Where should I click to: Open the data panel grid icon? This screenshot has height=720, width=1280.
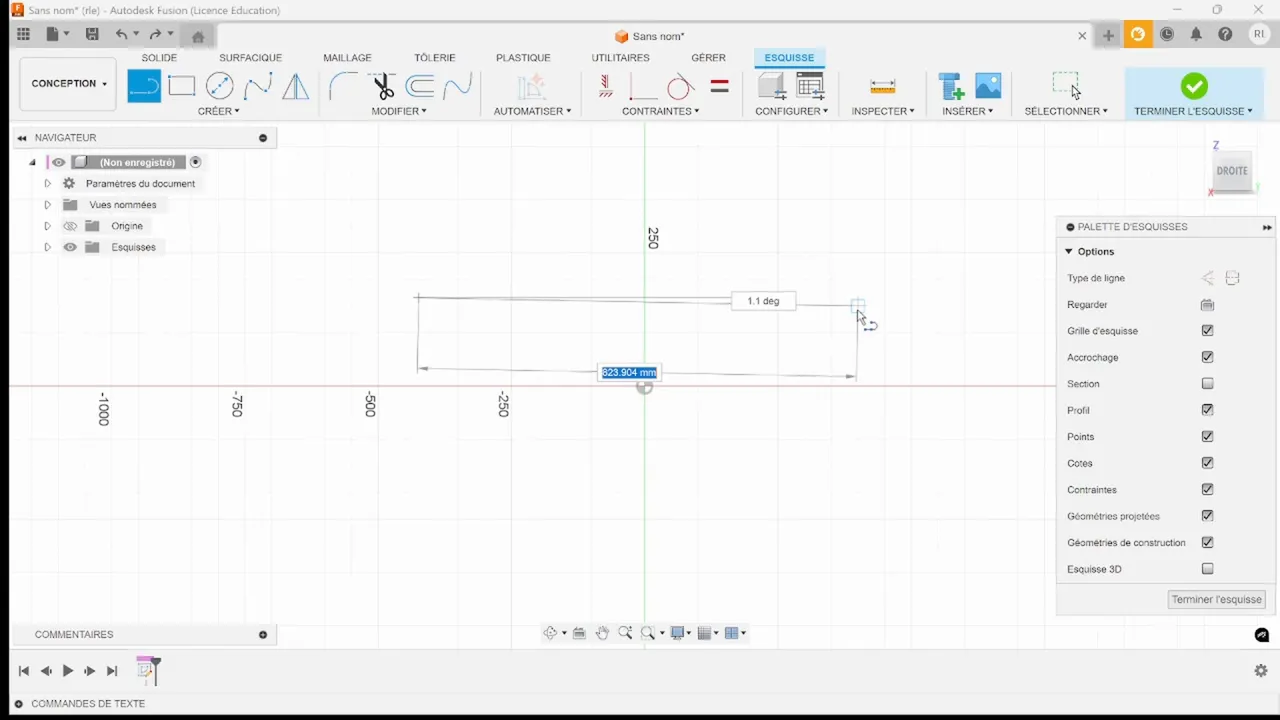pyautogui.click(x=23, y=34)
